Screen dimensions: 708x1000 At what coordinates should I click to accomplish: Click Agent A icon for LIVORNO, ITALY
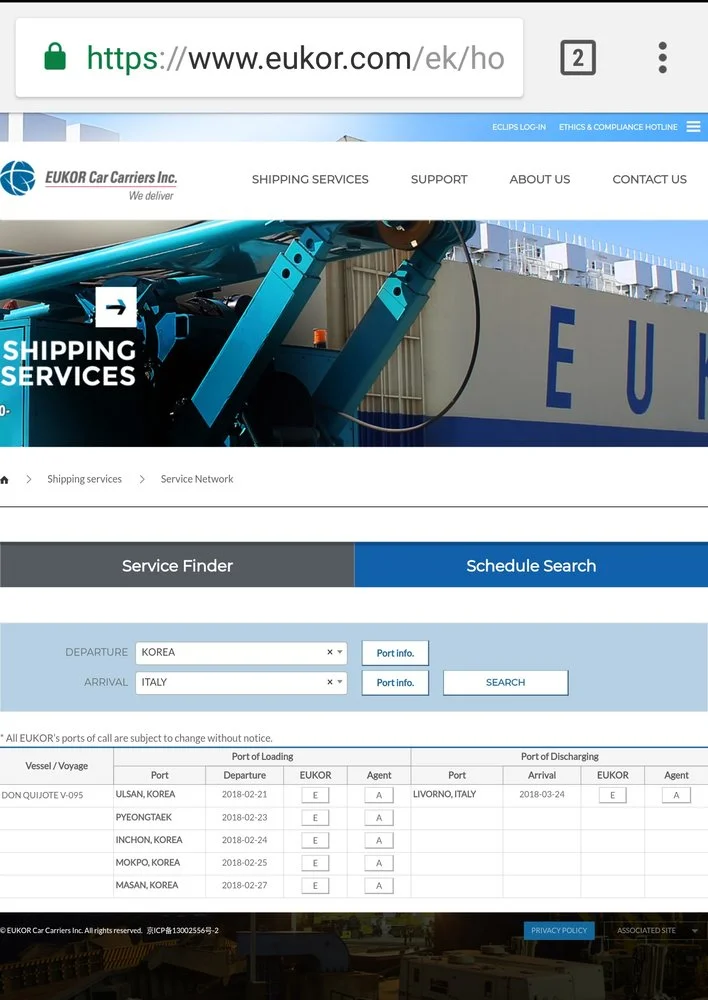[x=676, y=795]
